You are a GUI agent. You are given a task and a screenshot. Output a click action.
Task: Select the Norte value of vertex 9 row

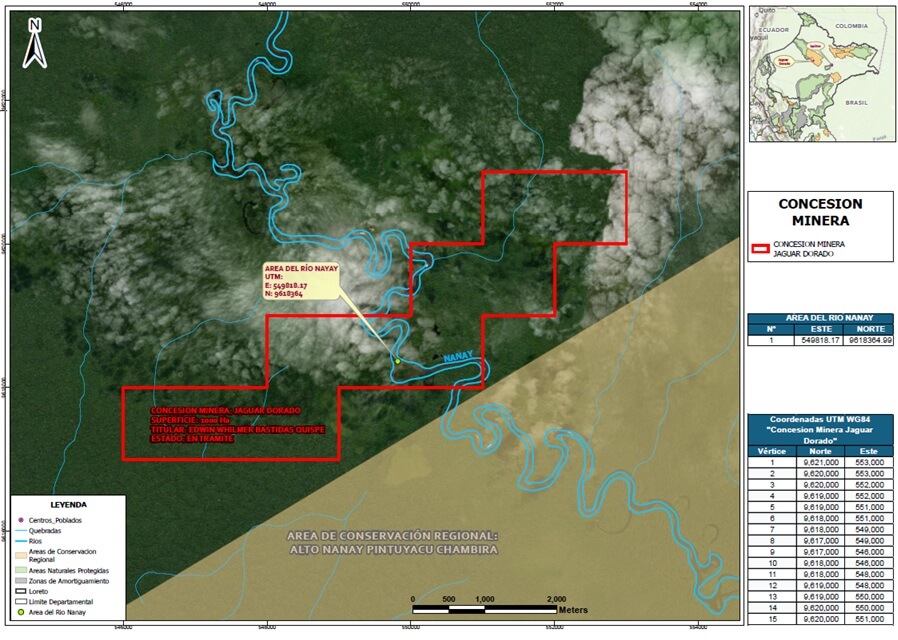820,552
